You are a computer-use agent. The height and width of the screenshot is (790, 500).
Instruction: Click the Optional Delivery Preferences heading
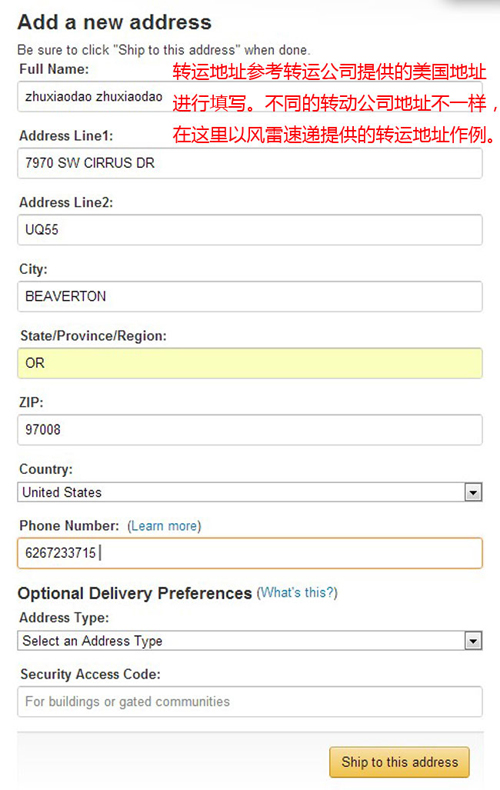click(x=135, y=594)
